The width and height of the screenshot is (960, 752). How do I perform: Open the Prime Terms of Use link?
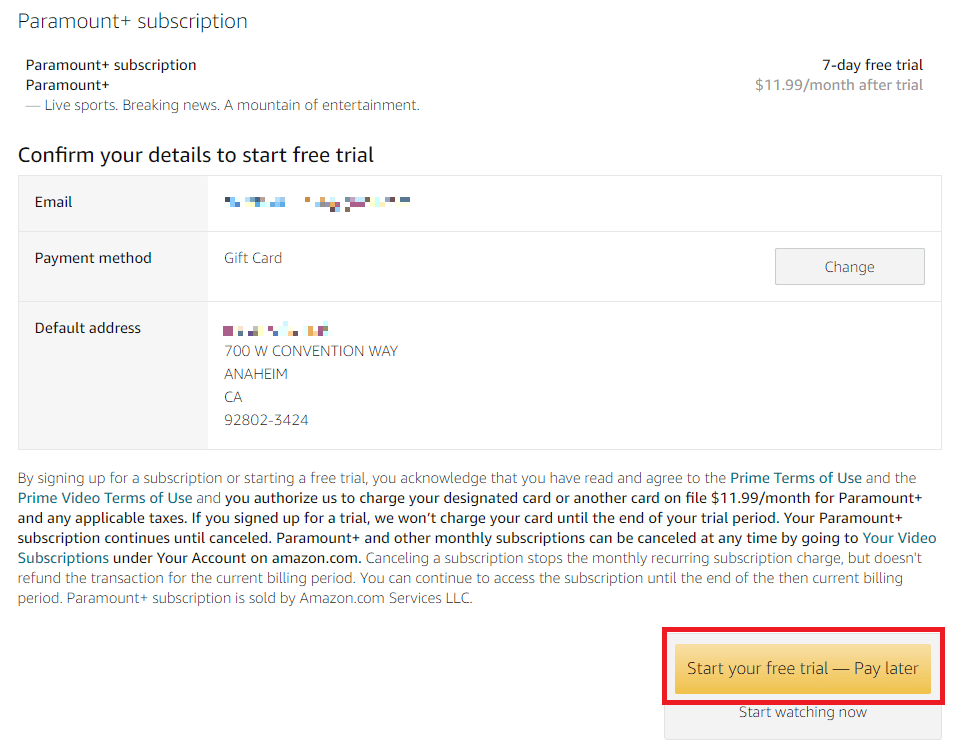[795, 478]
